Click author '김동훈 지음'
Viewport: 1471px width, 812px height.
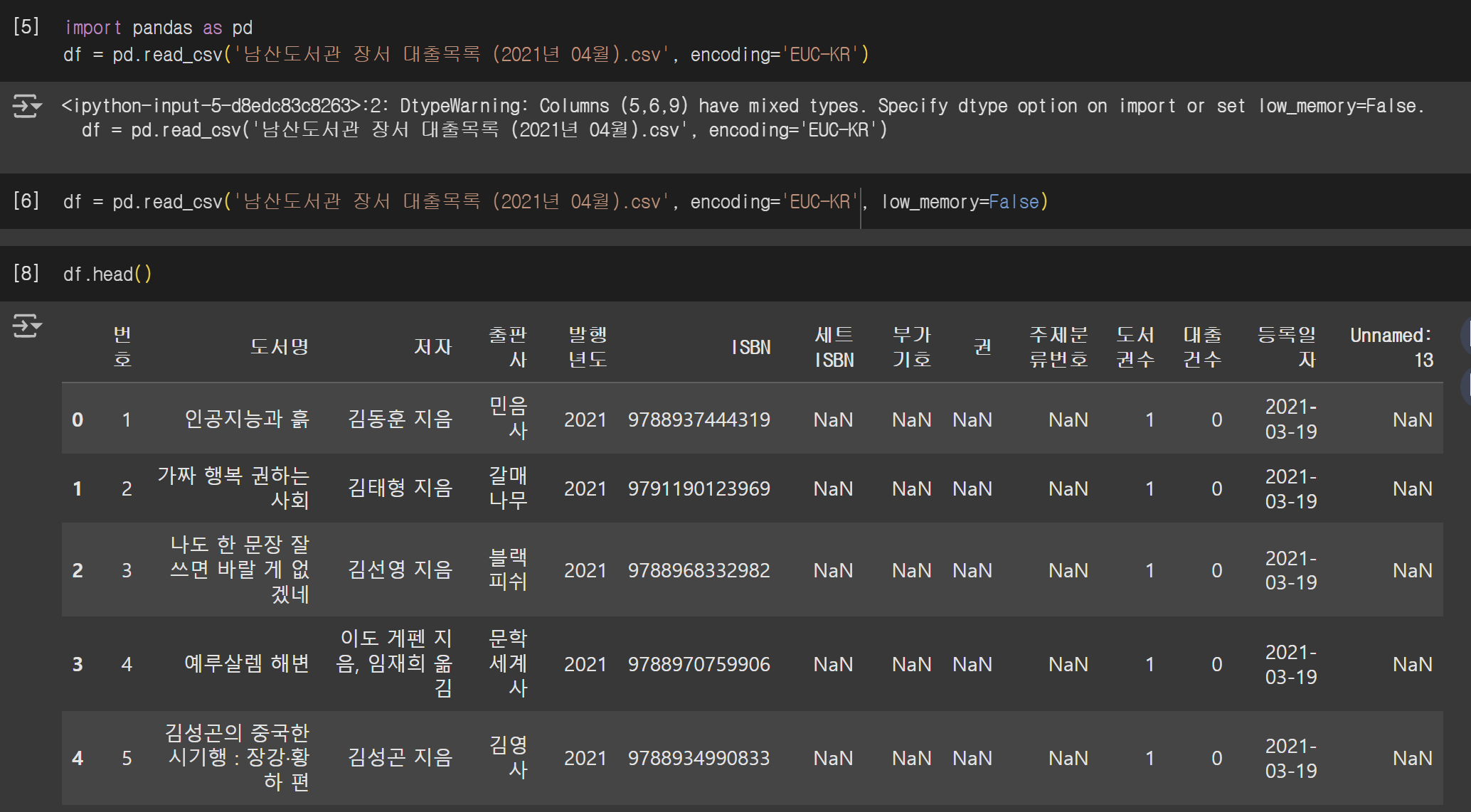(400, 419)
